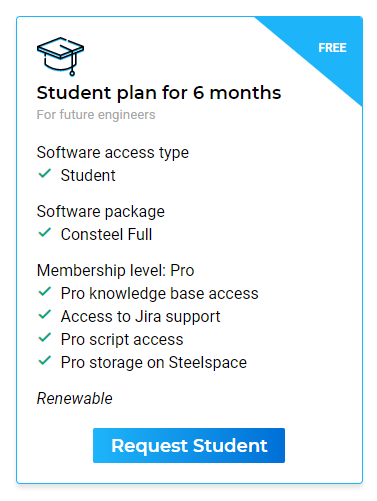Click the Consteel Full text
Image resolution: width=377 pixels, height=501 pixels.
pos(106,234)
